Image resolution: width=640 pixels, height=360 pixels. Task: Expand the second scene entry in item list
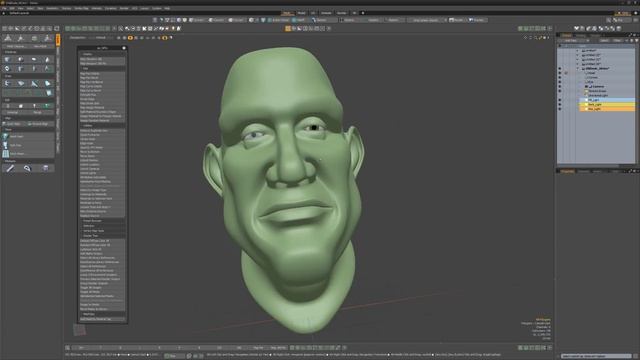(578, 55)
